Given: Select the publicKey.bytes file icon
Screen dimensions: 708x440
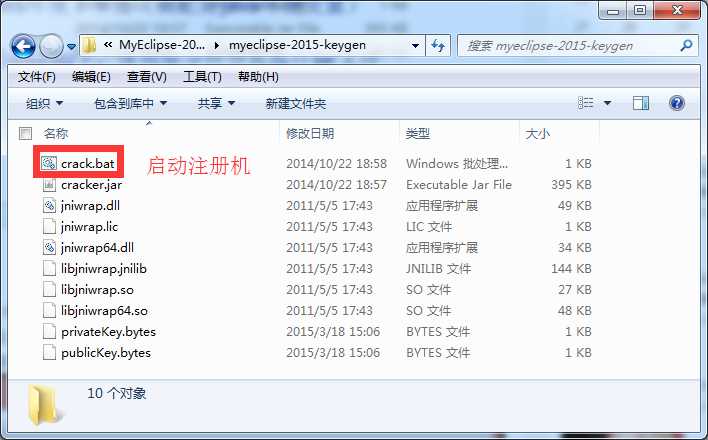Looking at the screenshot, I should tap(49, 352).
